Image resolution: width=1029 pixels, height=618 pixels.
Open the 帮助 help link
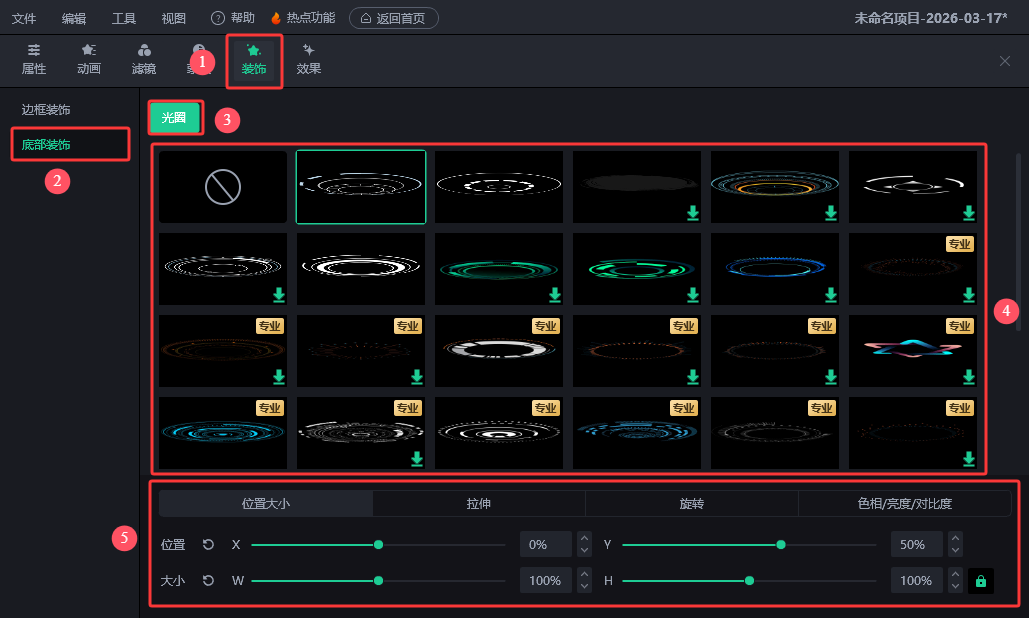click(233, 18)
